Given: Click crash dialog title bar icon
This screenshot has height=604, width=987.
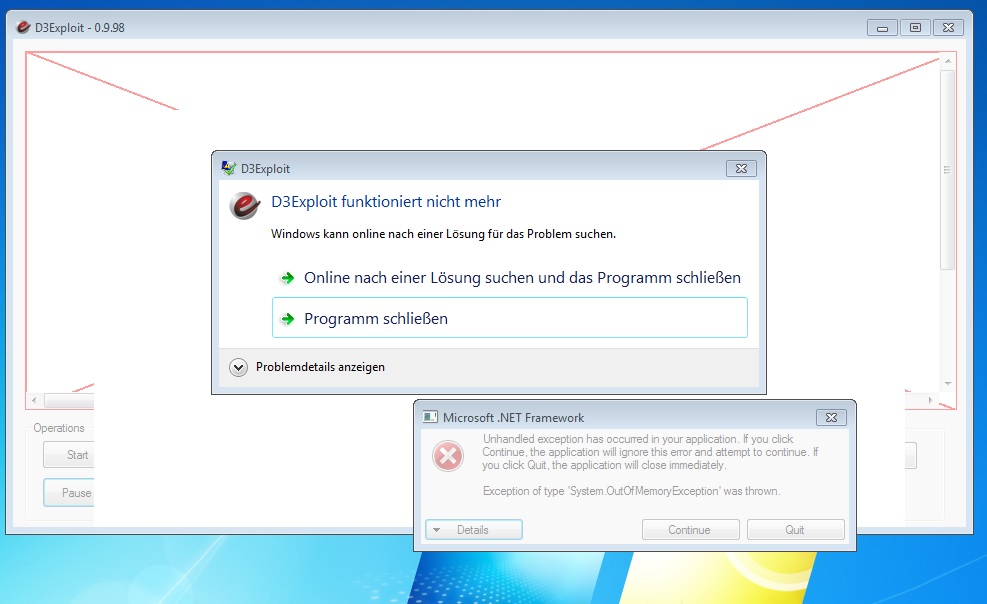Looking at the screenshot, I should point(228,168).
